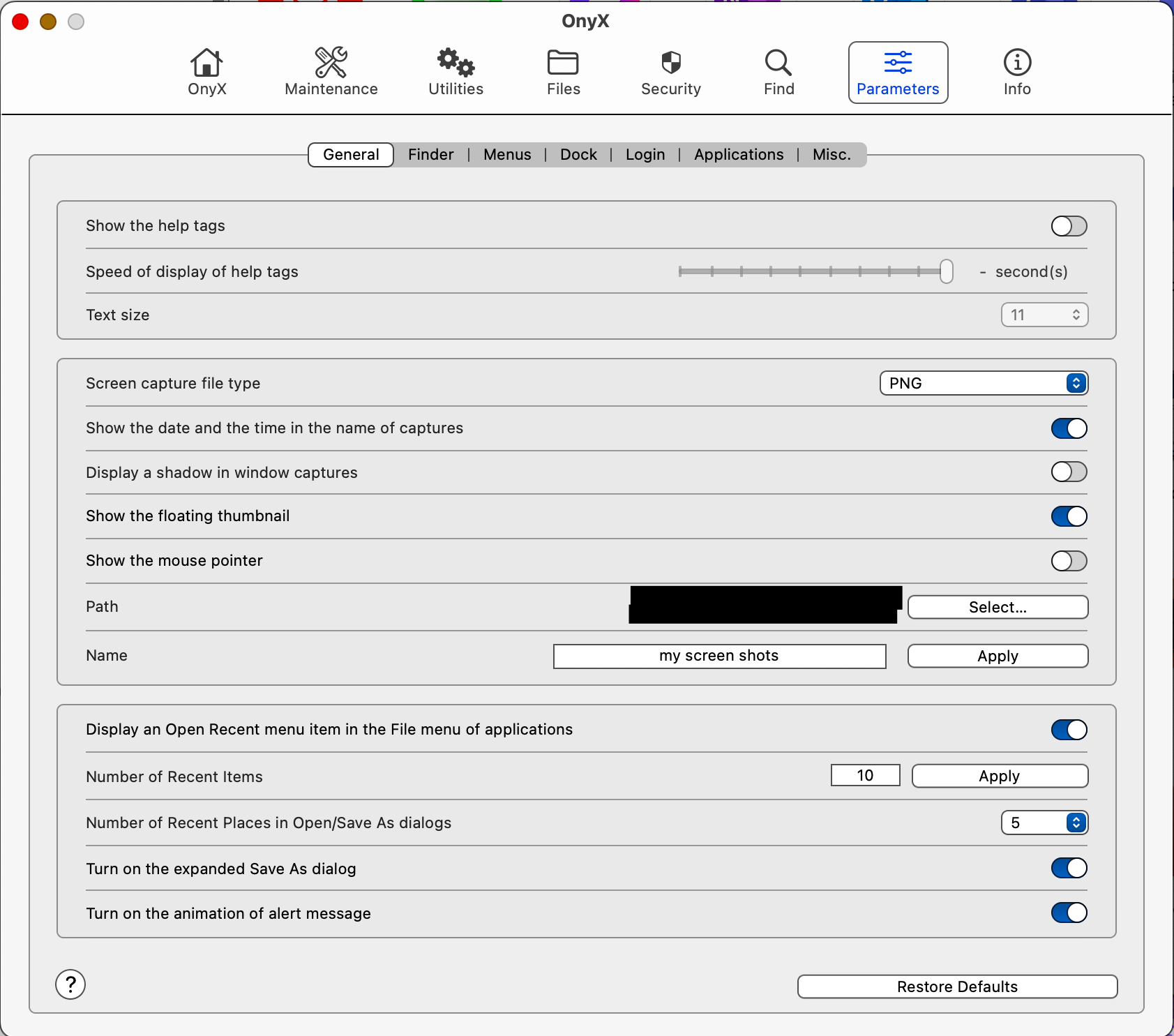Open the Security shield panel
This screenshot has height=1036, width=1174.
point(670,71)
